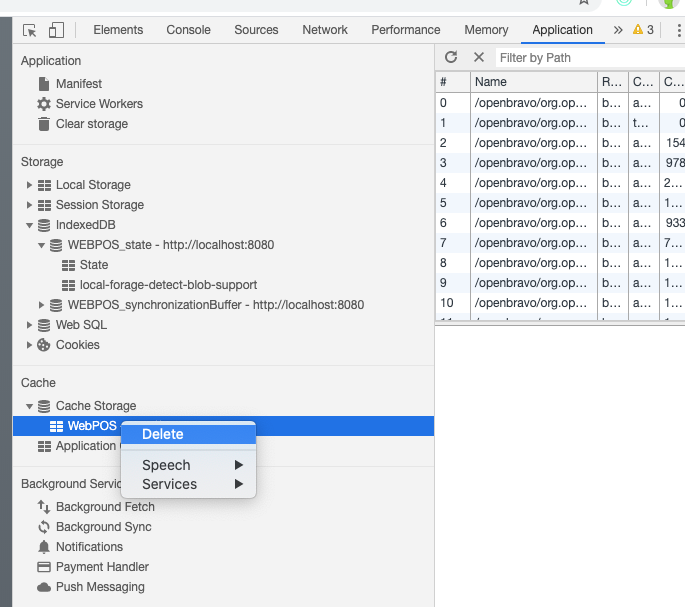Screen dimensions: 685x607
Task: Open the Manifest file item
Action: tap(78, 84)
